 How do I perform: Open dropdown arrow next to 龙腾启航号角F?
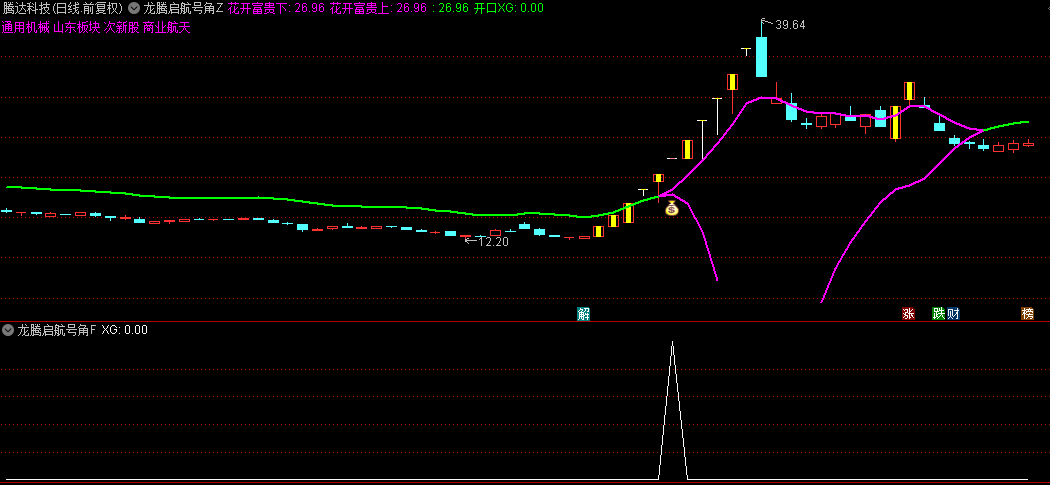click(x=9, y=330)
